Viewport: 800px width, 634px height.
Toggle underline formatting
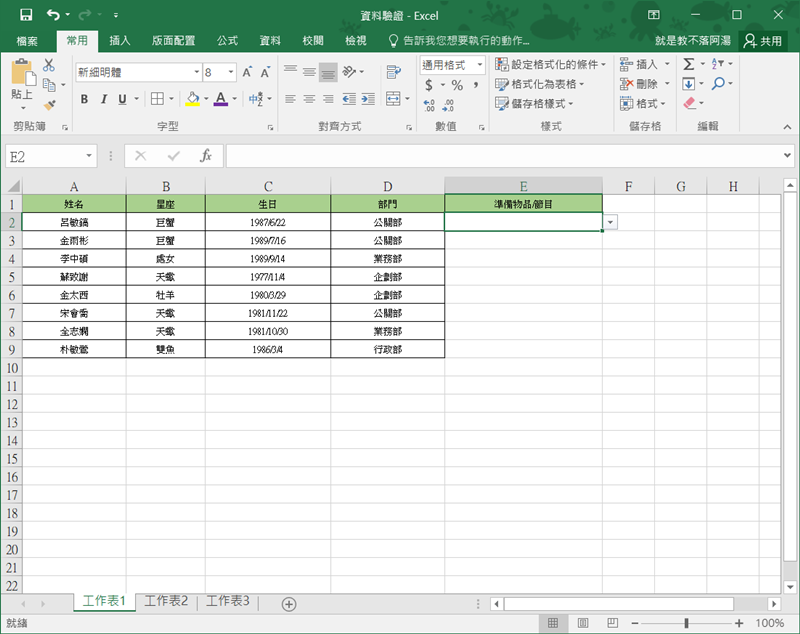click(122, 99)
